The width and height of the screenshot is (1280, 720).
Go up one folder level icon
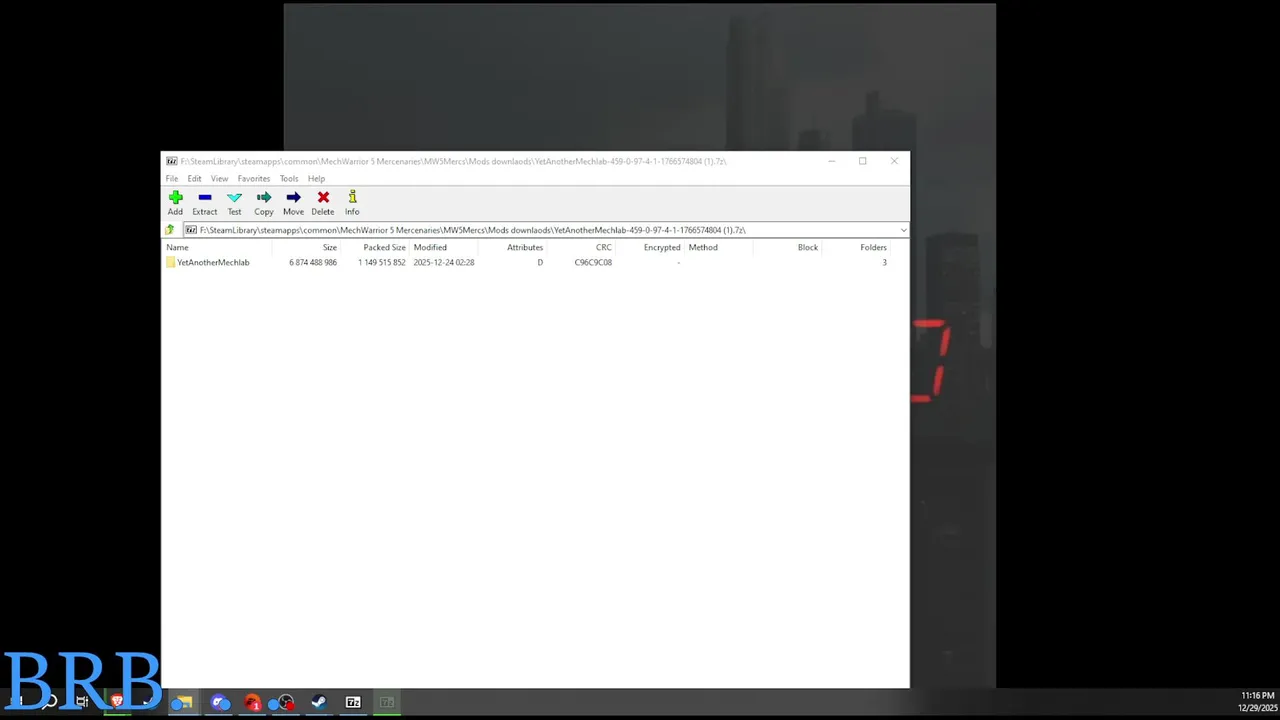tap(170, 230)
